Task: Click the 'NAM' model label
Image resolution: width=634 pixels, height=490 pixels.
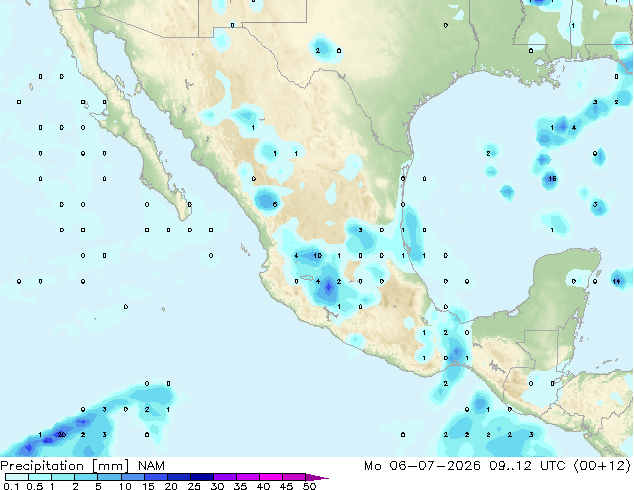Action: point(151,466)
